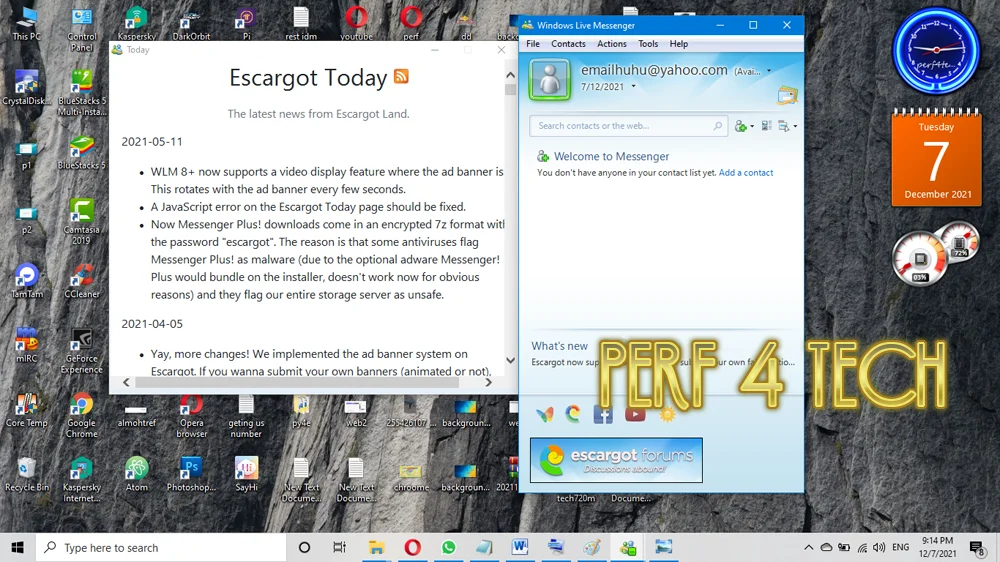The height and width of the screenshot is (562, 1000).
Task: Open the Help menu
Action: pyautogui.click(x=679, y=43)
